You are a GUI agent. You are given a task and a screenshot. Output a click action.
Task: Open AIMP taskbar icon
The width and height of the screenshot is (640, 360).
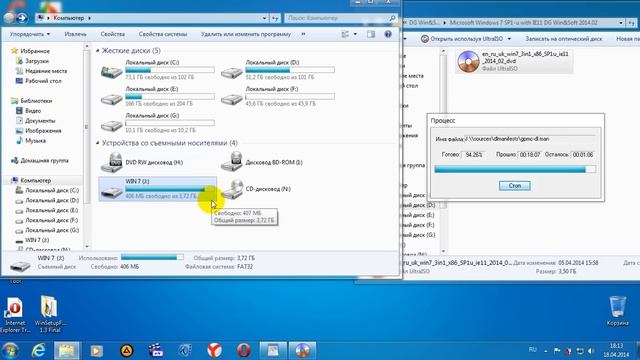[x=127, y=350]
